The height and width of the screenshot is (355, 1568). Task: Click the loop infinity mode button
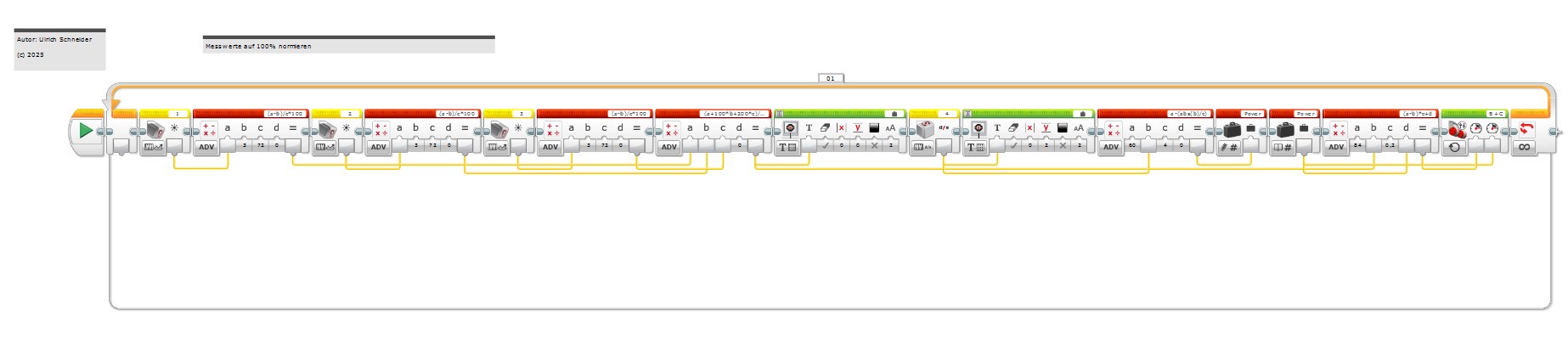(x=1525, y=148)
